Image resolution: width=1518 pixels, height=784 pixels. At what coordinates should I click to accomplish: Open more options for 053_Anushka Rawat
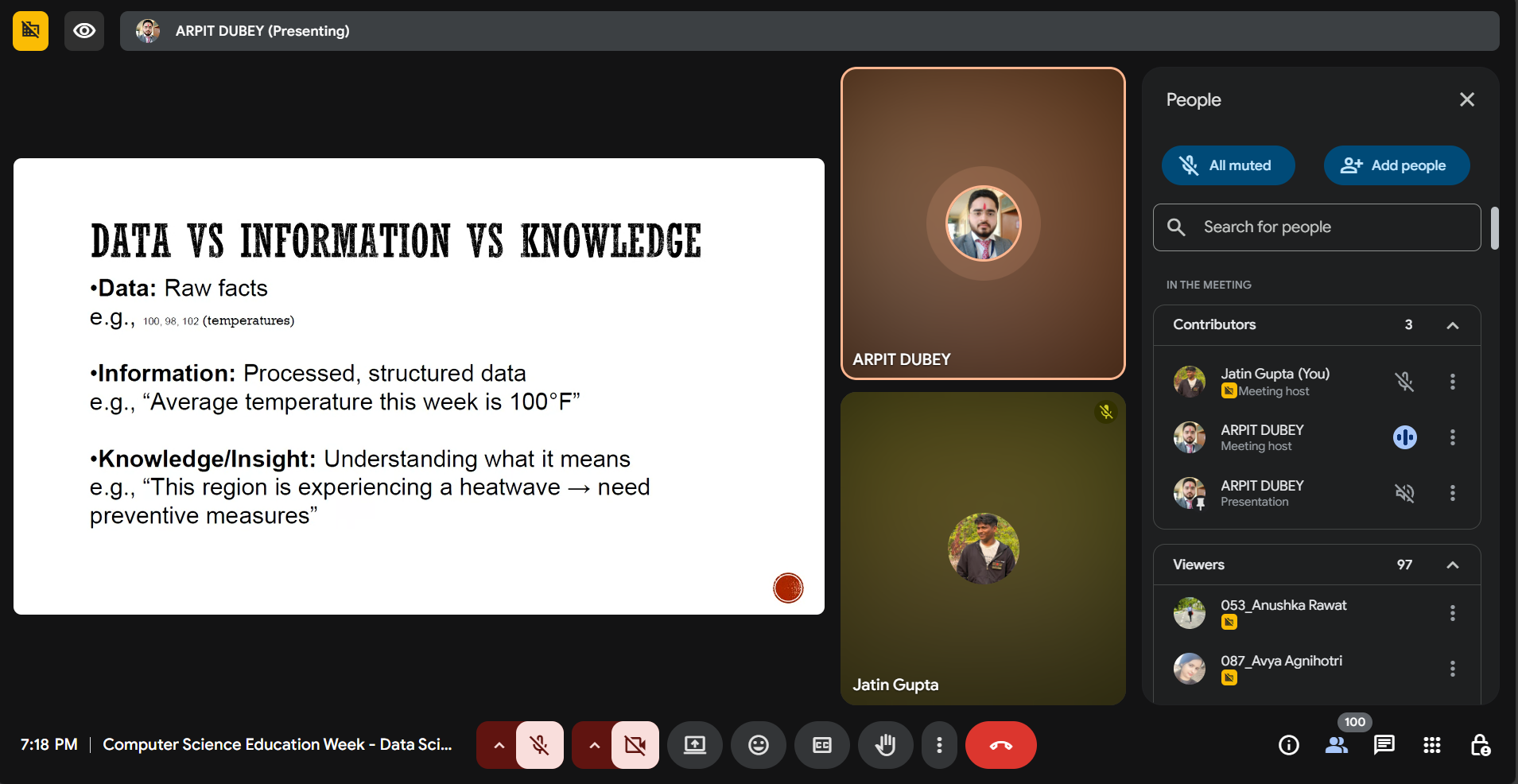[1452, 613]
